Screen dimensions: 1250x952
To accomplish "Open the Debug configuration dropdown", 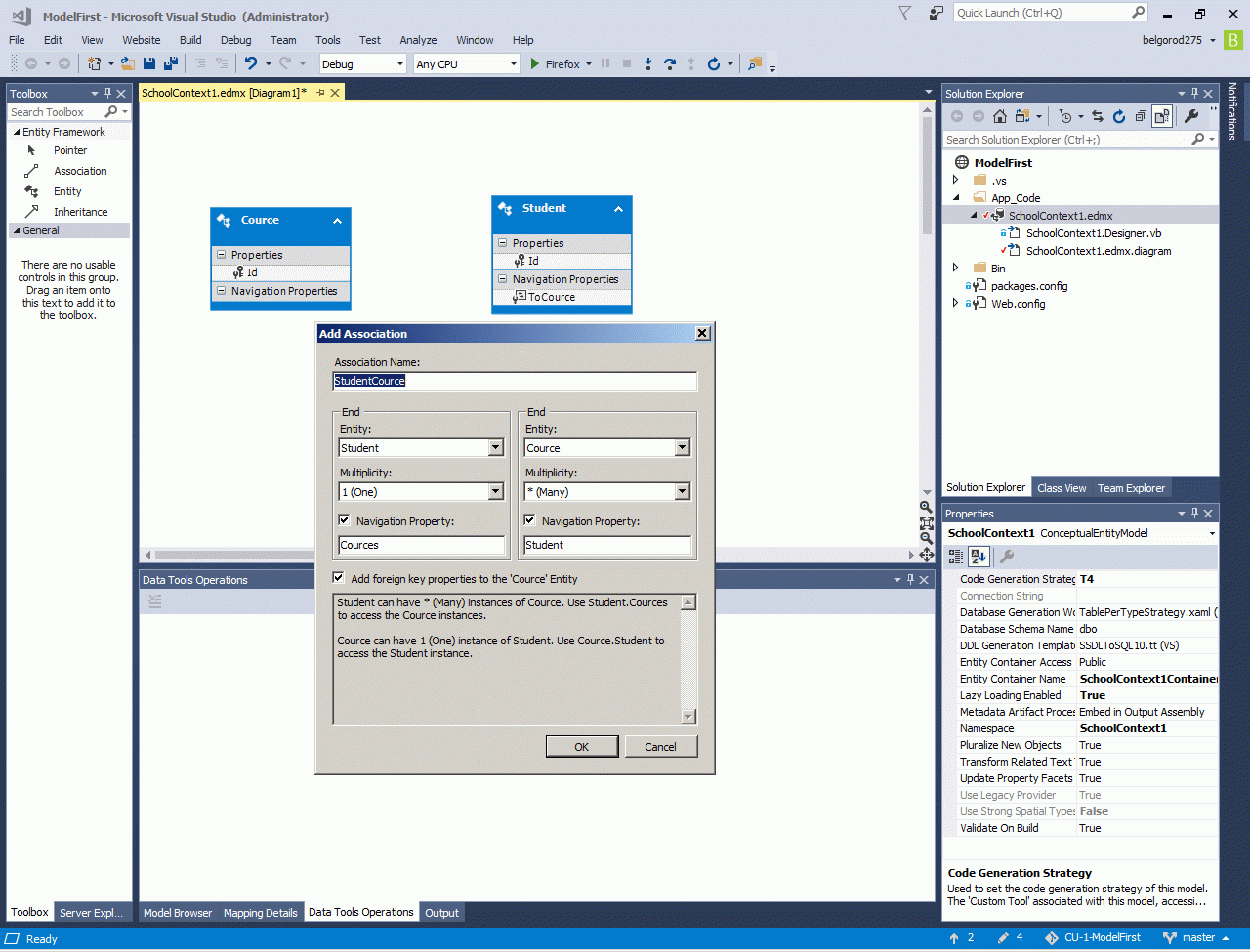I will (399, 64).
